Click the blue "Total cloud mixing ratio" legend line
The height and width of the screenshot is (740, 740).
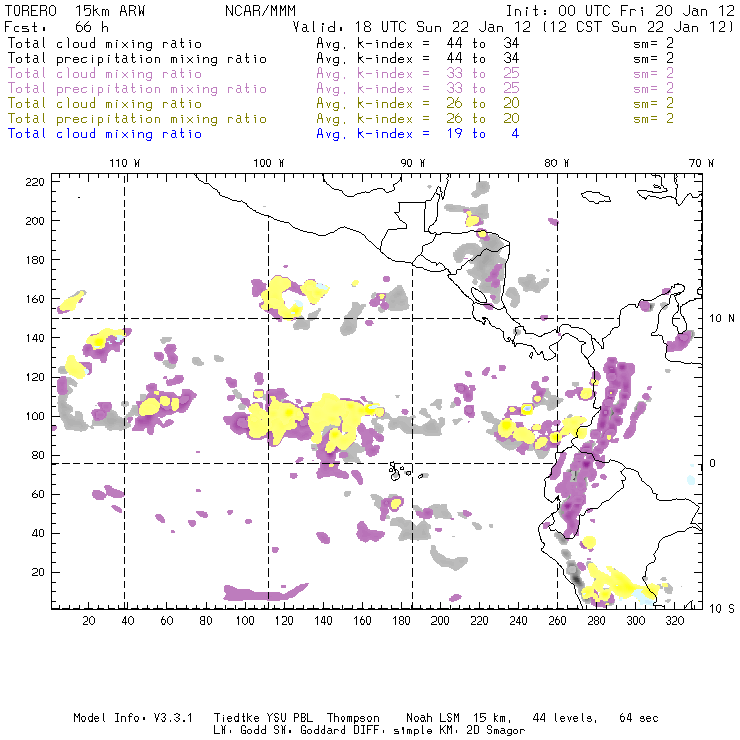(105, 134)
